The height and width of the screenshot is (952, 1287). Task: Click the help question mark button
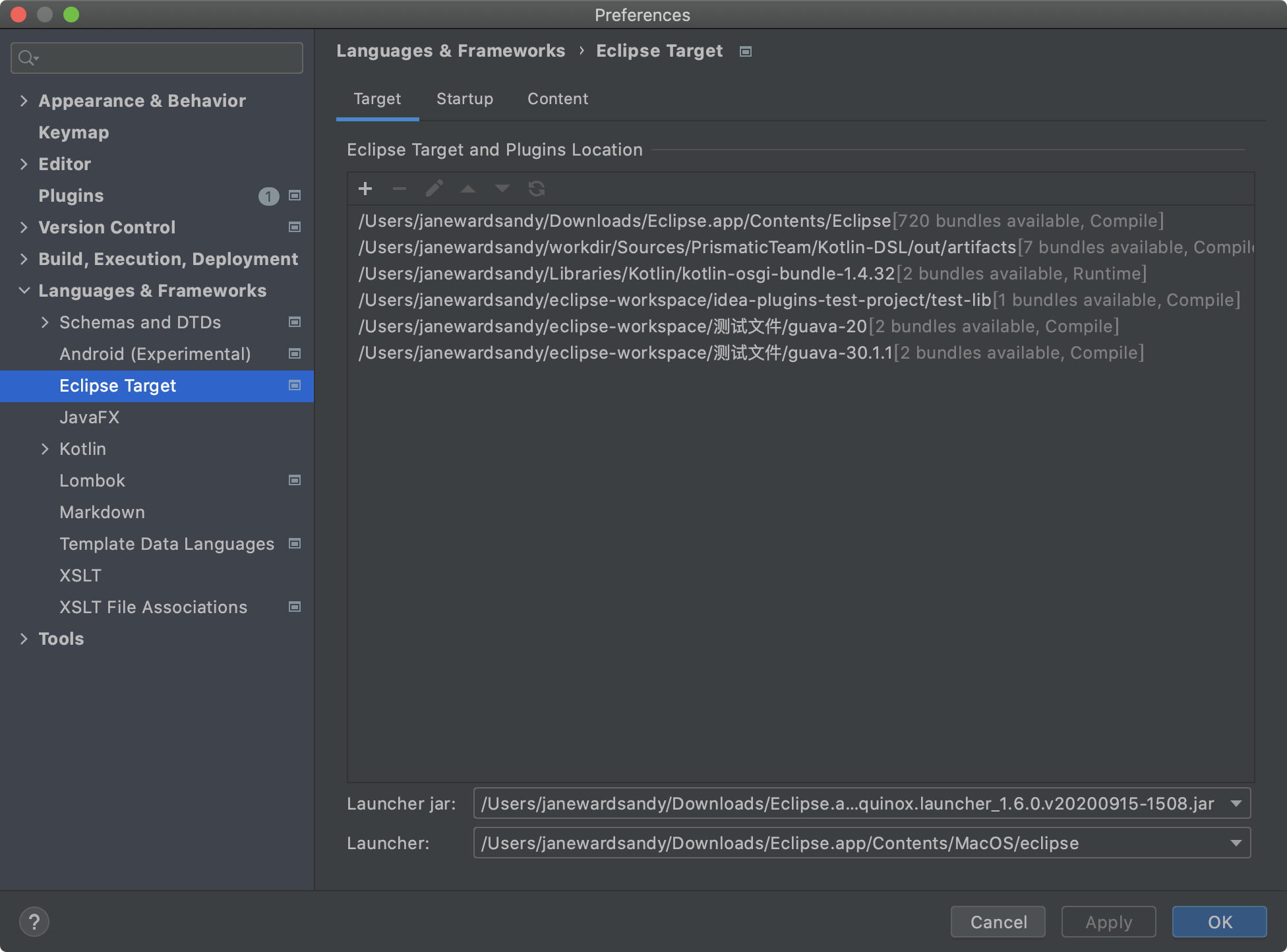click(x=34, y=921)
